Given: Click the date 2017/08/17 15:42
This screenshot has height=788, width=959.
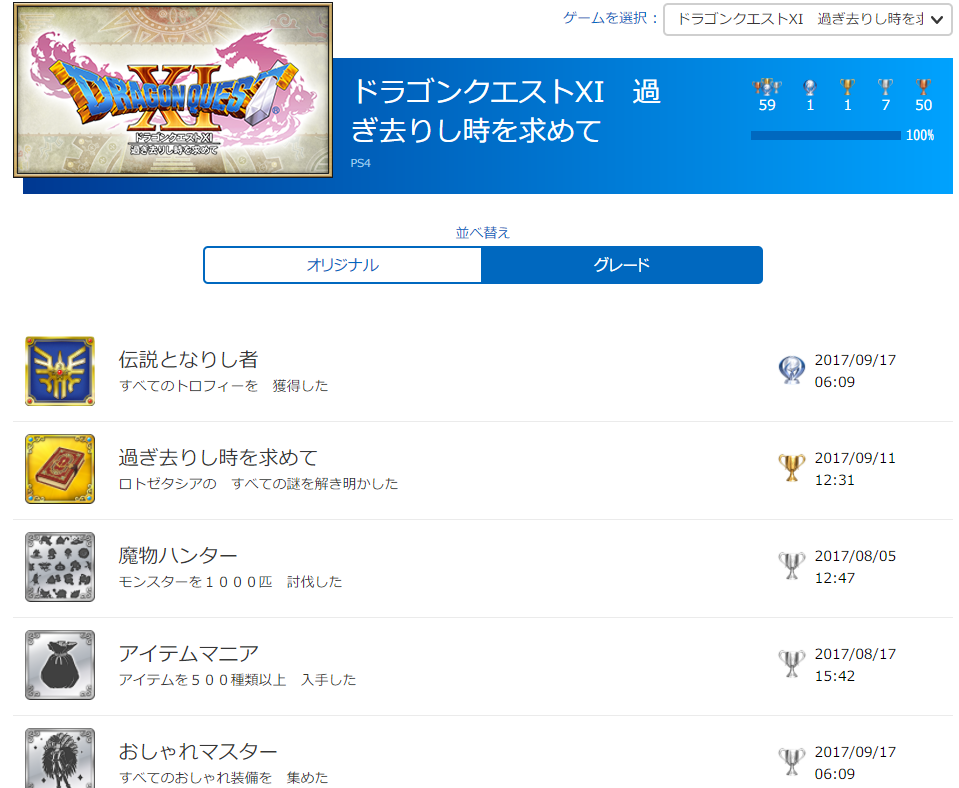Looking at the screenshot, I should pos(855,665).
